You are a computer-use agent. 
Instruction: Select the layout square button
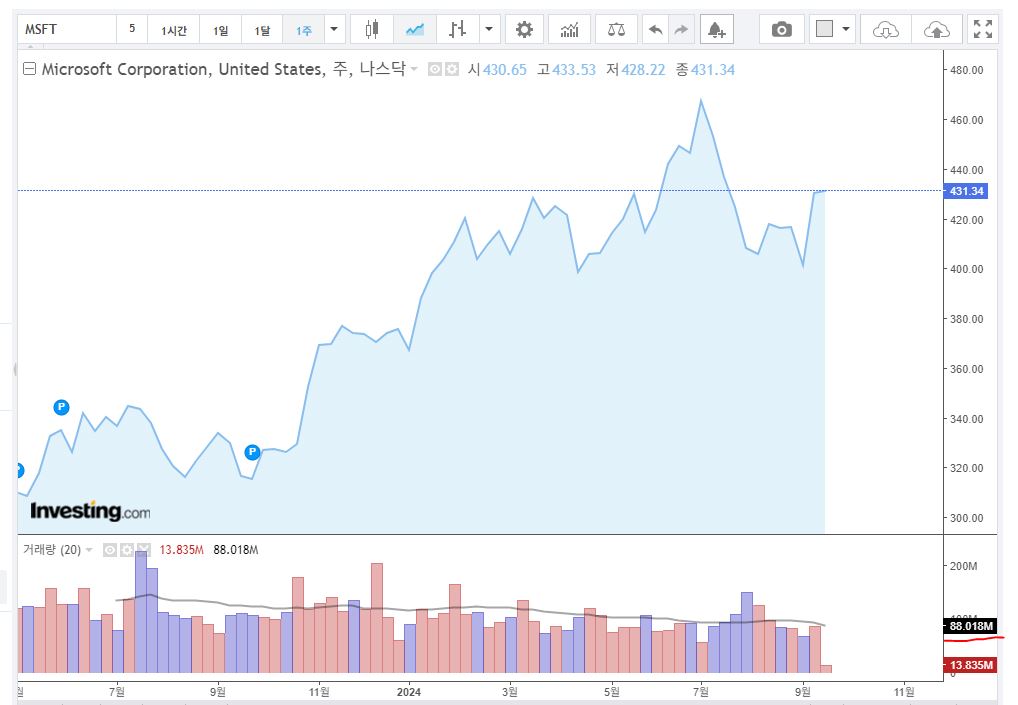click(x=824, y=29)
